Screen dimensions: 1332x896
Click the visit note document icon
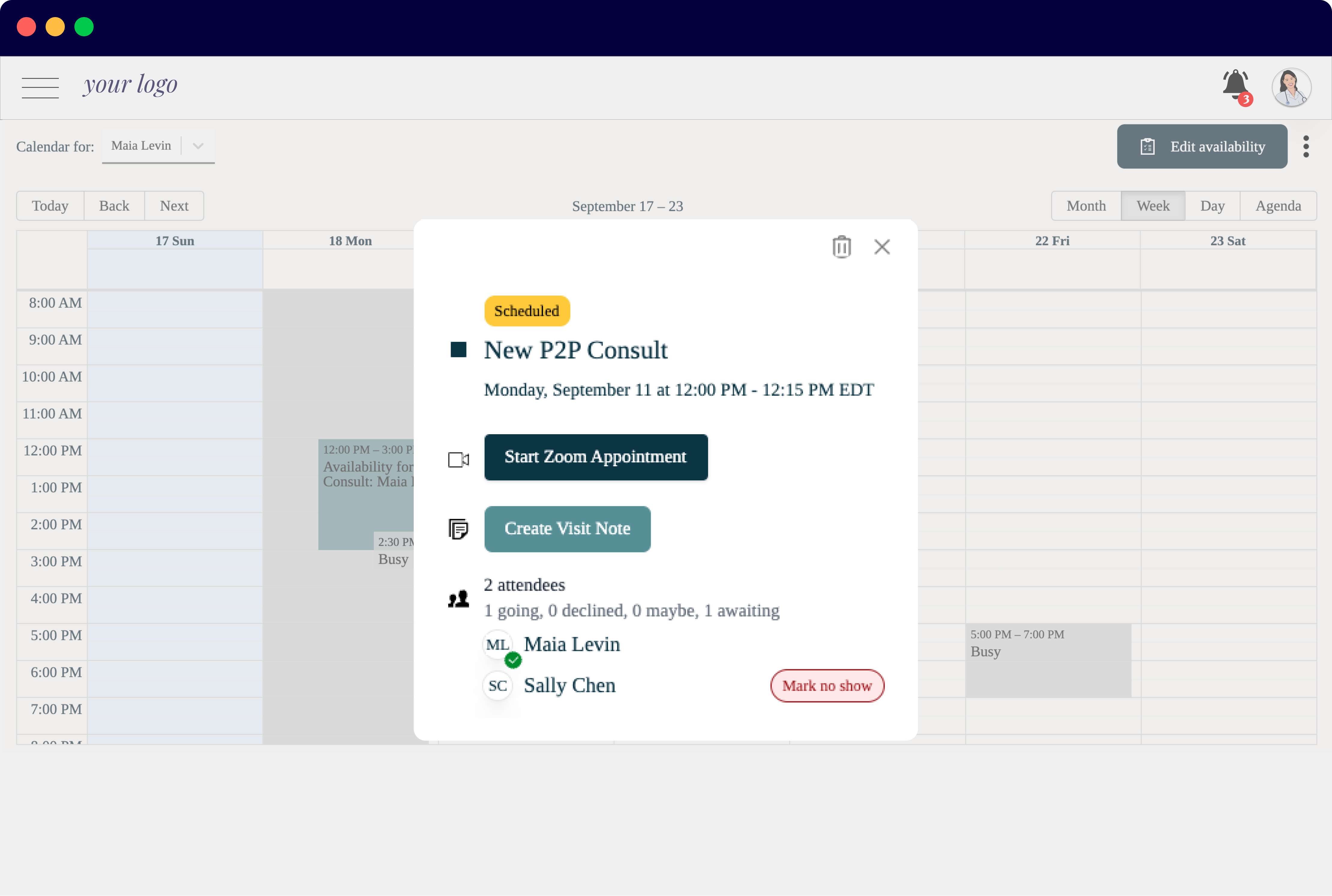tap(458, 529)
